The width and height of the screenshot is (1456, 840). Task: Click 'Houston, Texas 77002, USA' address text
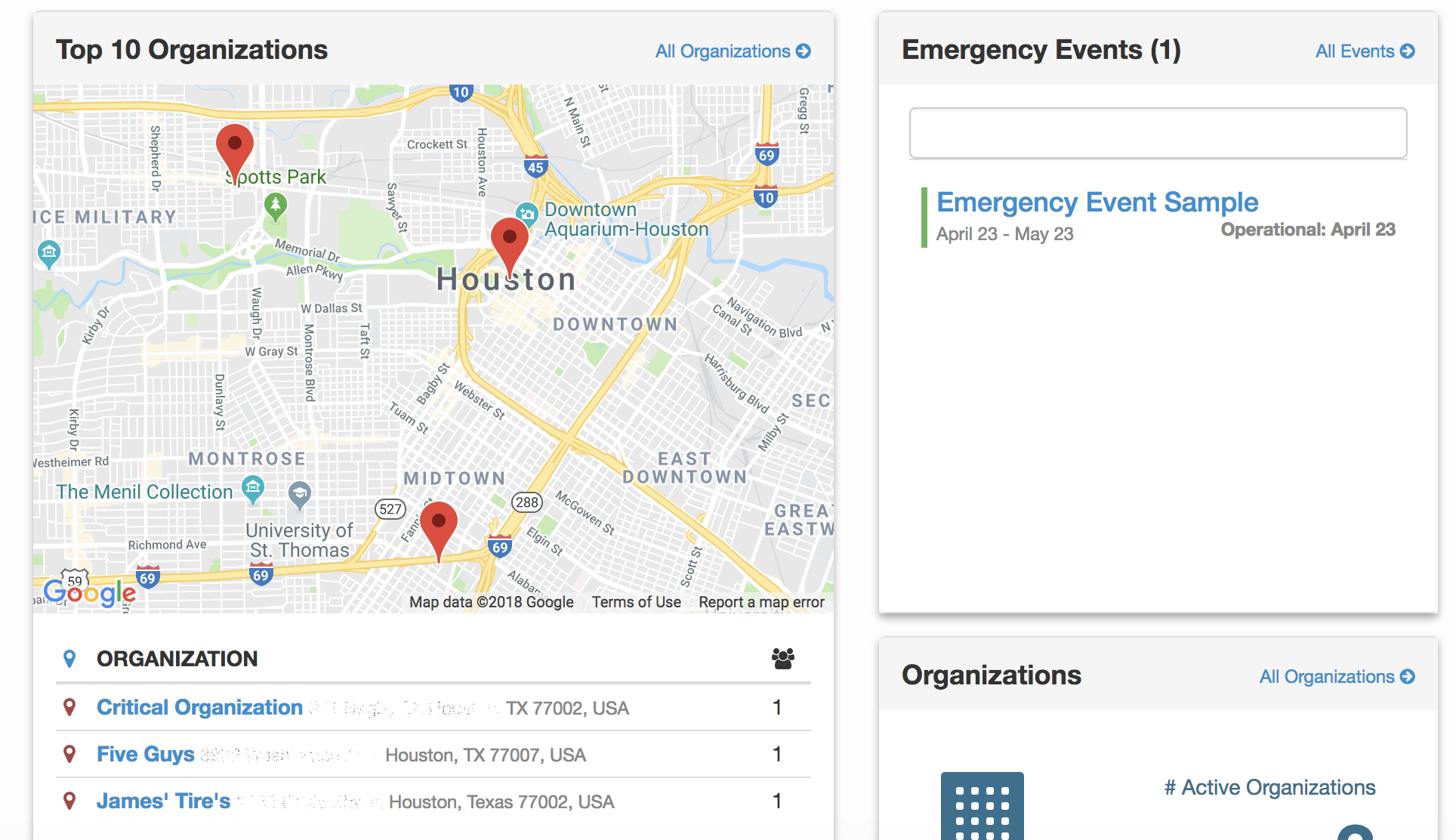pyautogui.click(x=501, y=801)
